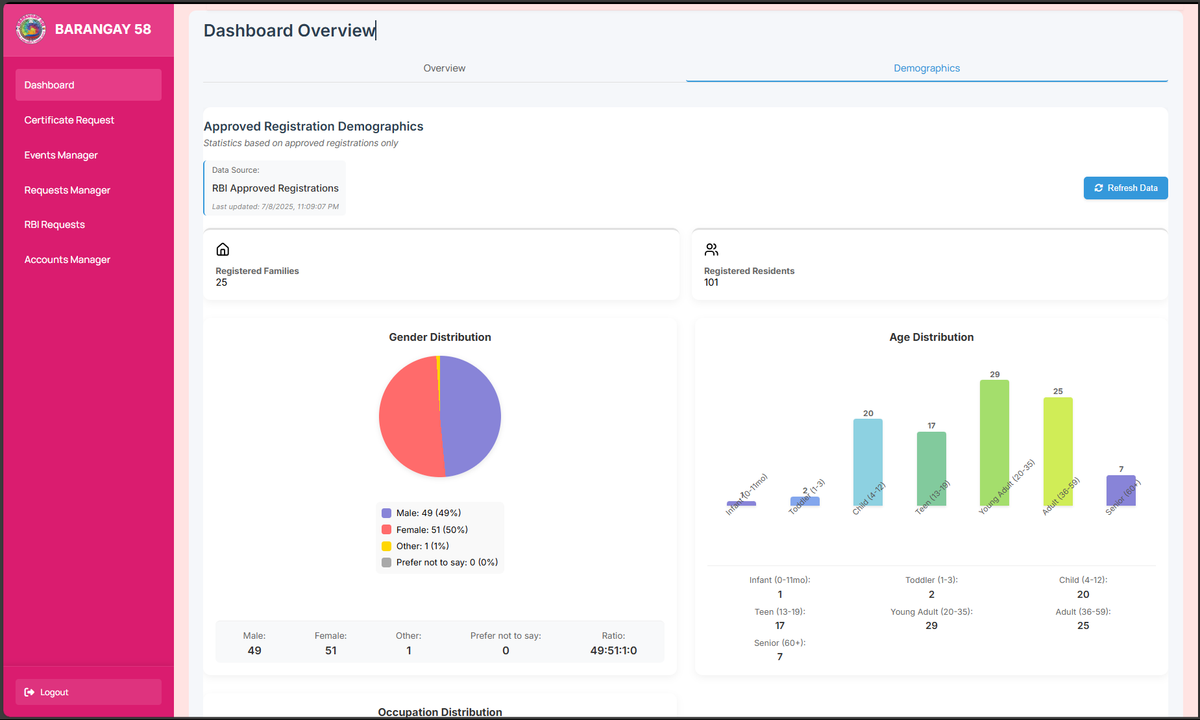Click the Dashboard Overview heading
The height and width of the screenshot is (720, 1200).
[290, 30]
